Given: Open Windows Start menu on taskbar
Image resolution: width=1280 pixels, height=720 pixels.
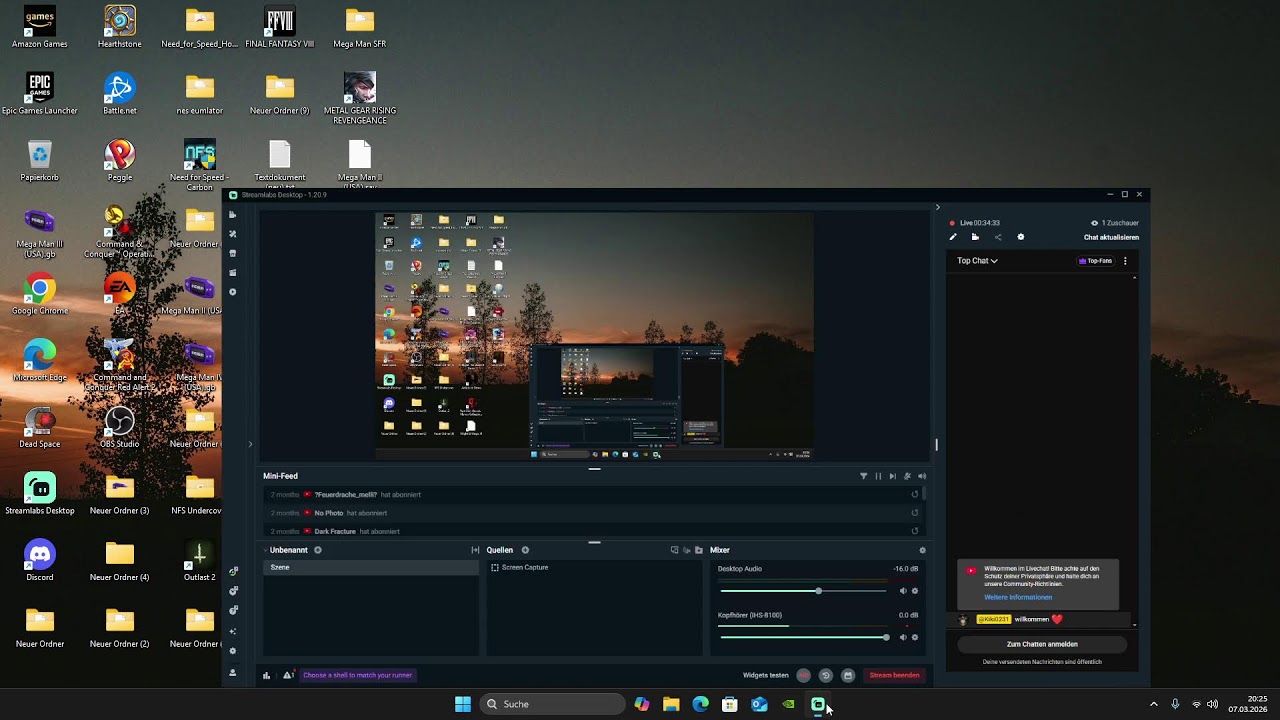Looking at the screenshot, I should [x=462, y=704].
